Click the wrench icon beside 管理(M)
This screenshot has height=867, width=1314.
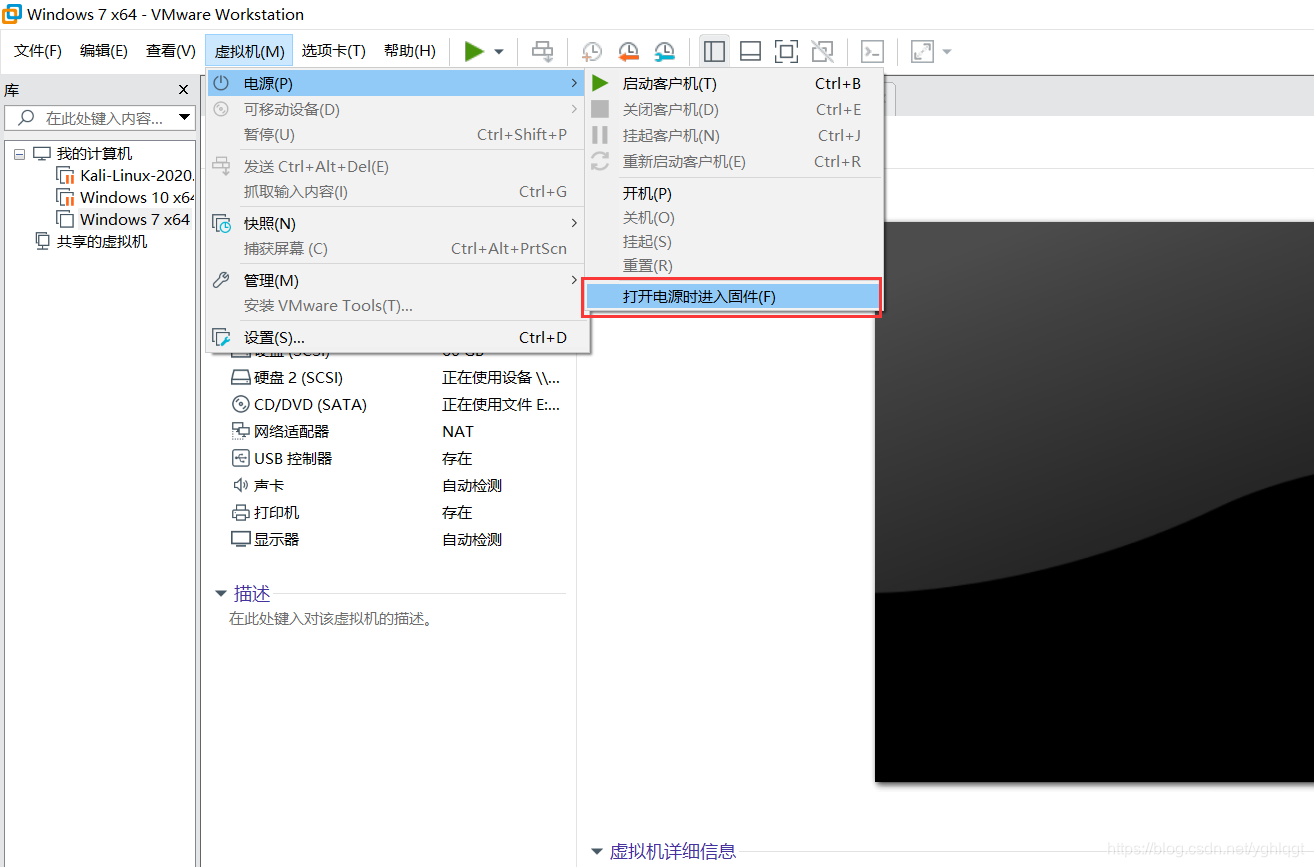tap(222, 280)
